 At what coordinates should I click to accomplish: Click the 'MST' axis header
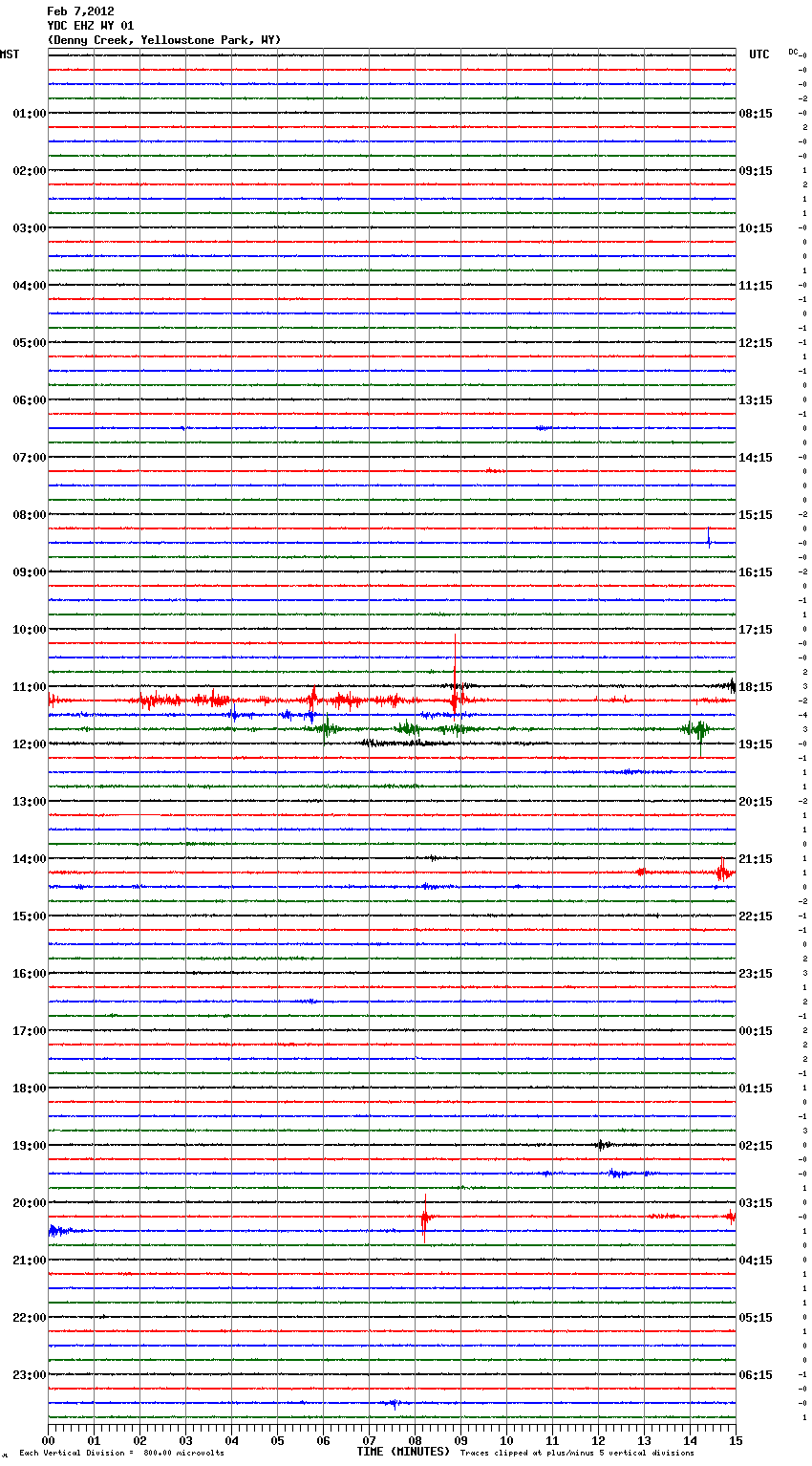click(x=10, y=54)
